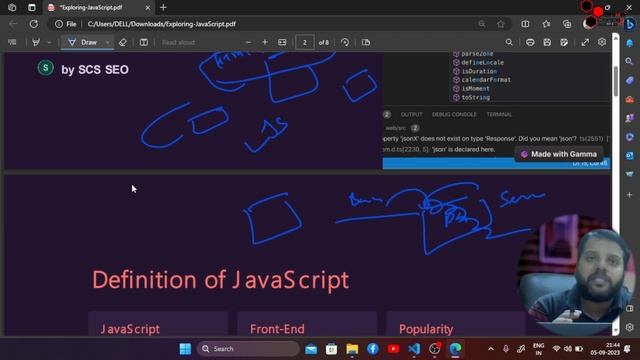Open the Collections panel
Viewport: 640px width, 360px height.
point(567,24)
